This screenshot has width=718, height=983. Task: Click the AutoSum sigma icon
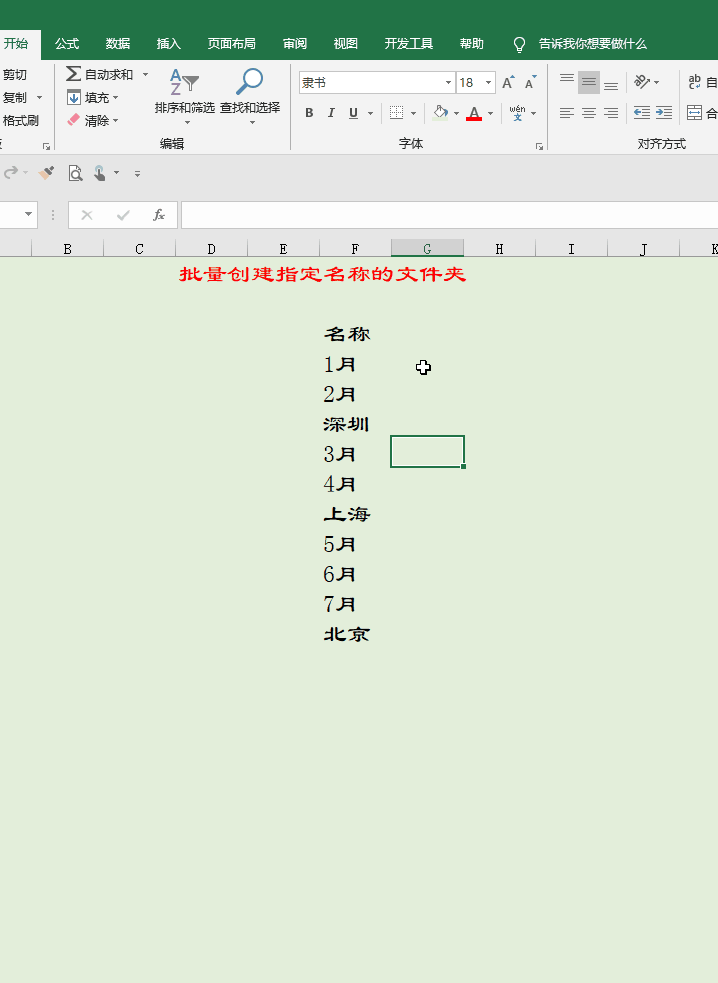pos(73,74)
